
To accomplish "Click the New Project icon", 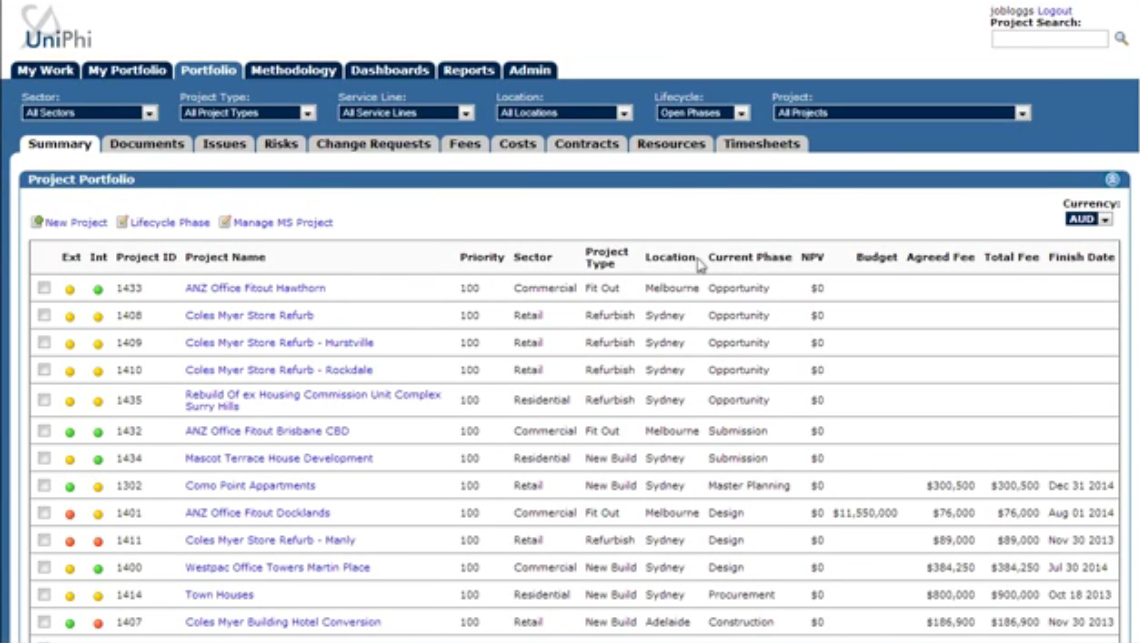I will (37, 222).
